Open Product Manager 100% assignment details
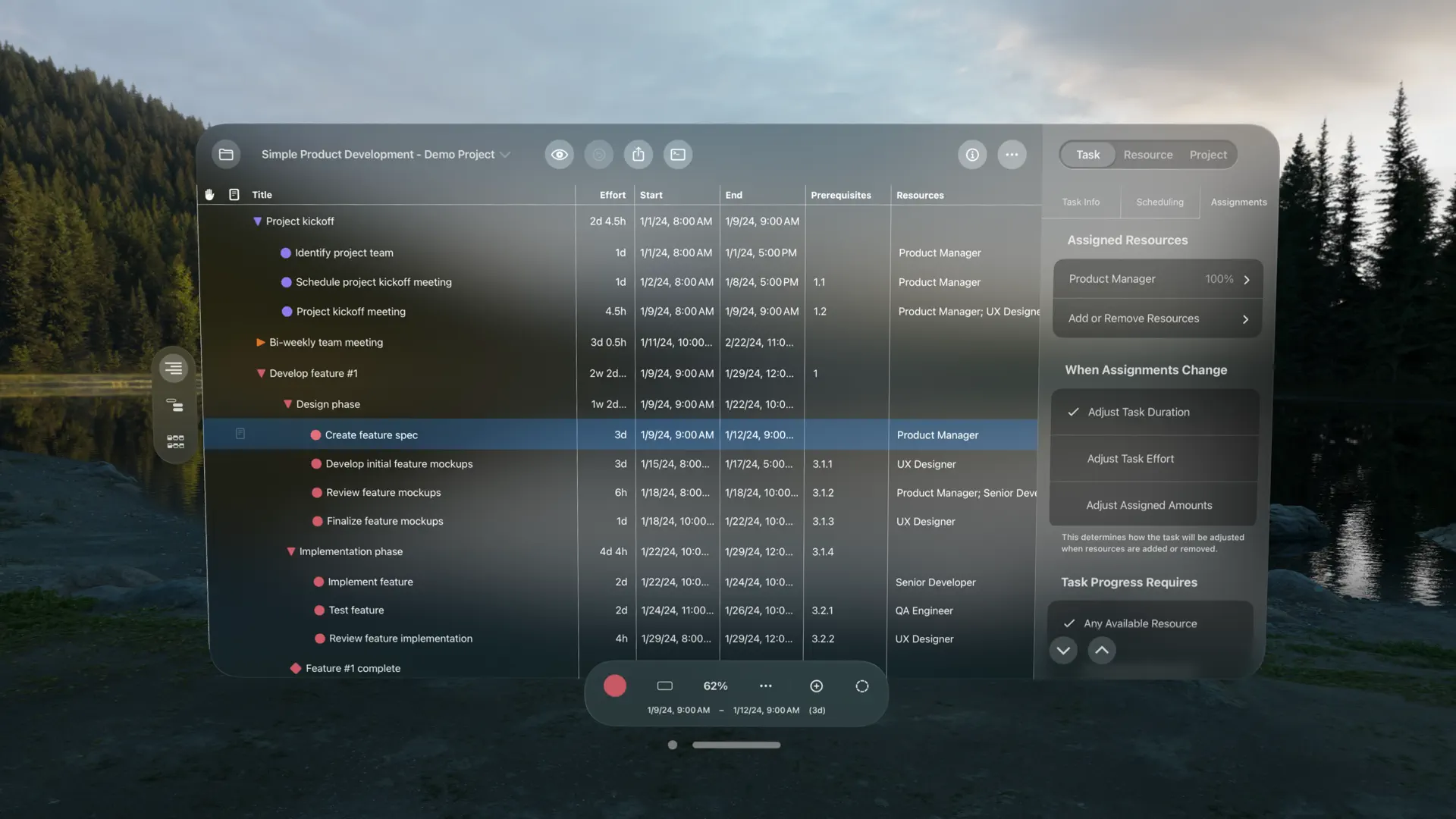1456x819 pixels. [x=1156, y=278]
